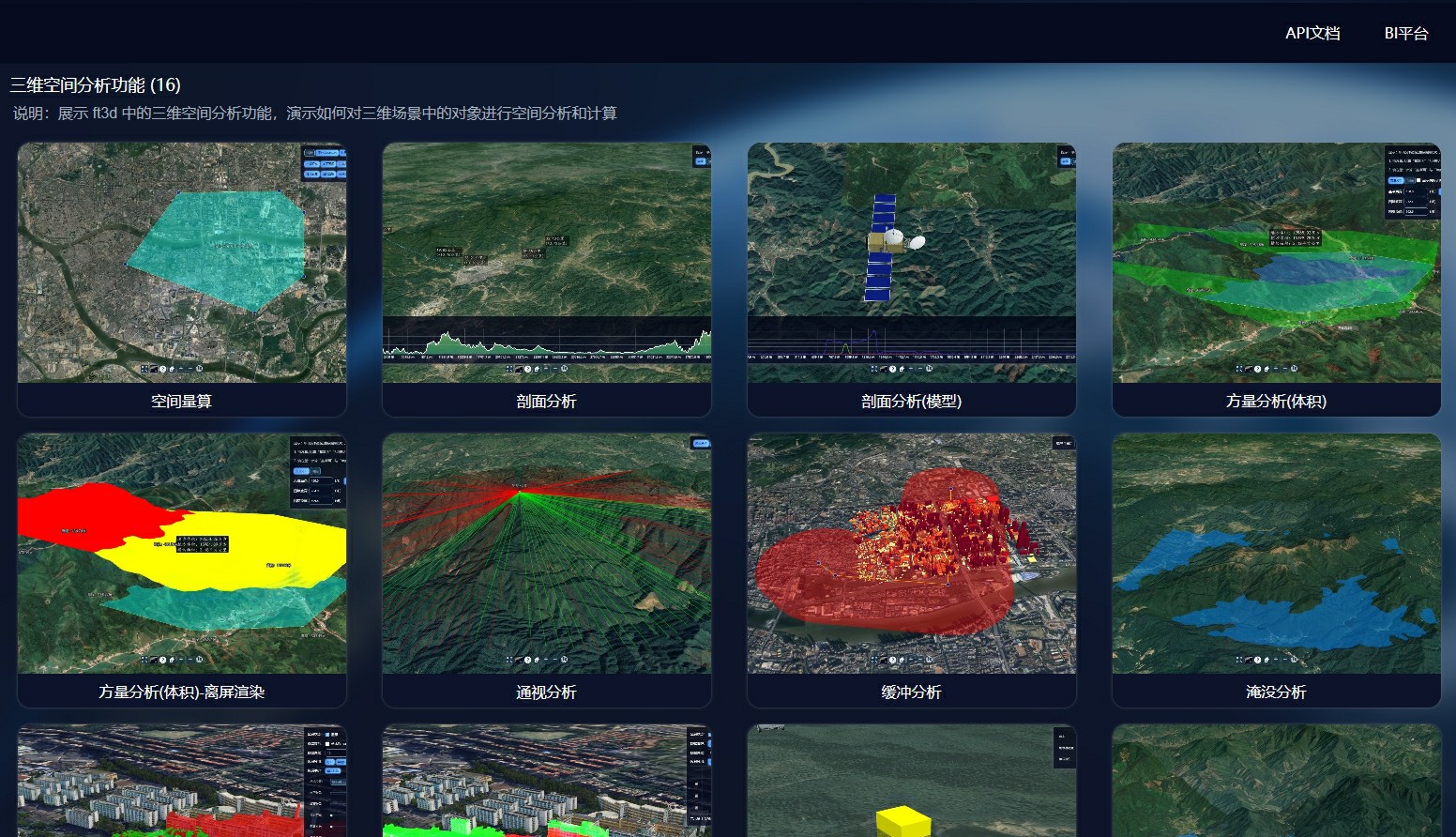The height and width of the screenshot is (837, 1456).
Task: Open the API文档 link
Action: click(1312, 33)
